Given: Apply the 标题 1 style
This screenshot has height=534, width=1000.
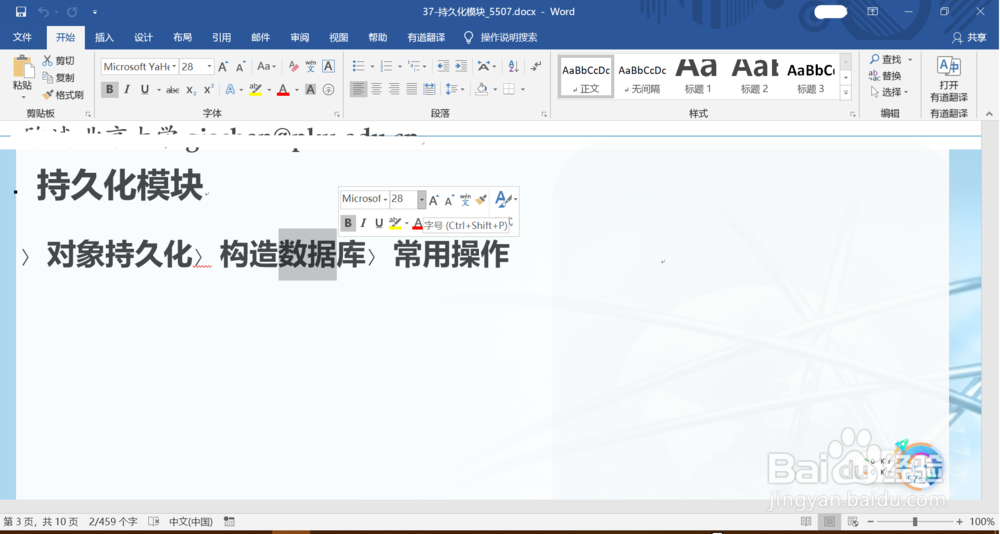Looking at the screenshot, I should (x=697, y=76).
